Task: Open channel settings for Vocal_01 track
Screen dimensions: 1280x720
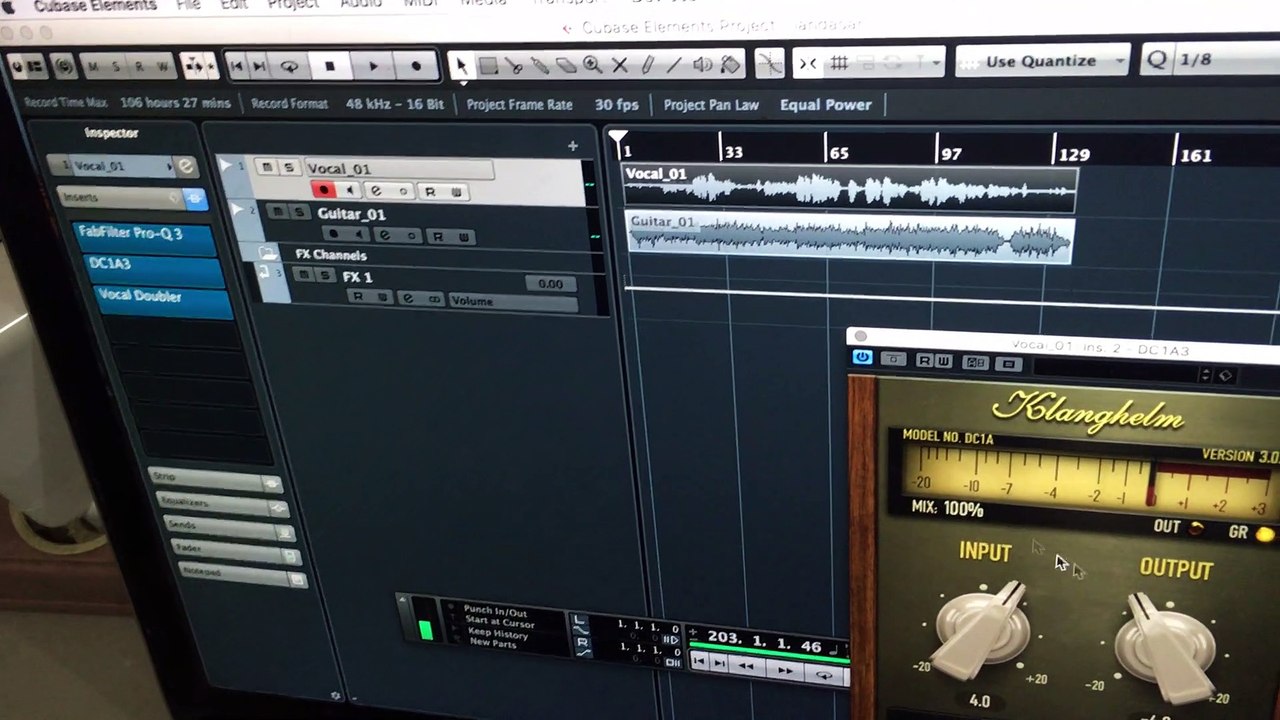Action: 376,190
